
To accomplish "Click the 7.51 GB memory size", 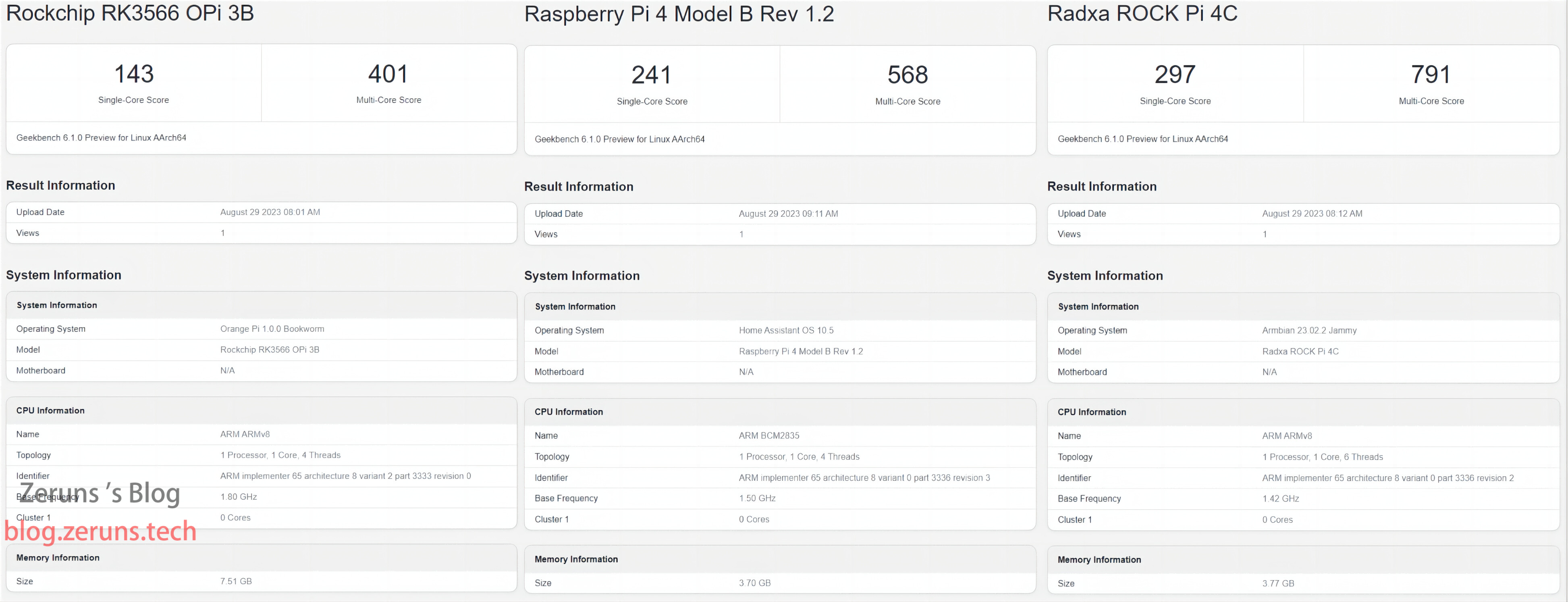I will (236, 581).
